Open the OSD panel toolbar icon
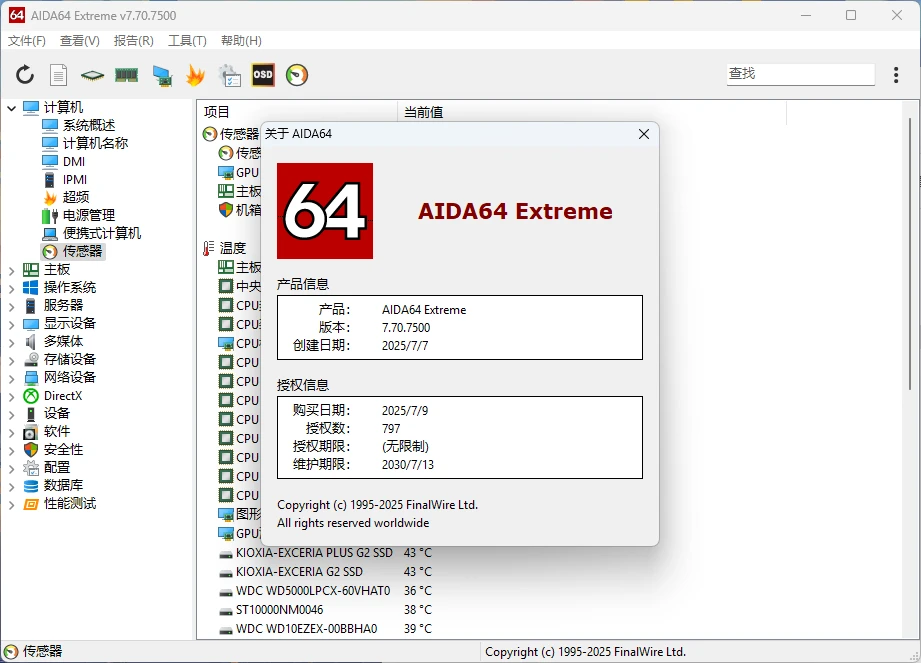This screenshot has width=921, height=663. 263,75
